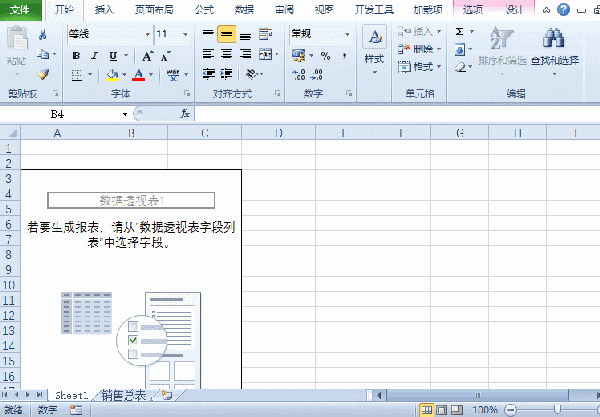Click the accounting number format icon
The height and width of the screenshot is (417, 600).
[298, 56]
